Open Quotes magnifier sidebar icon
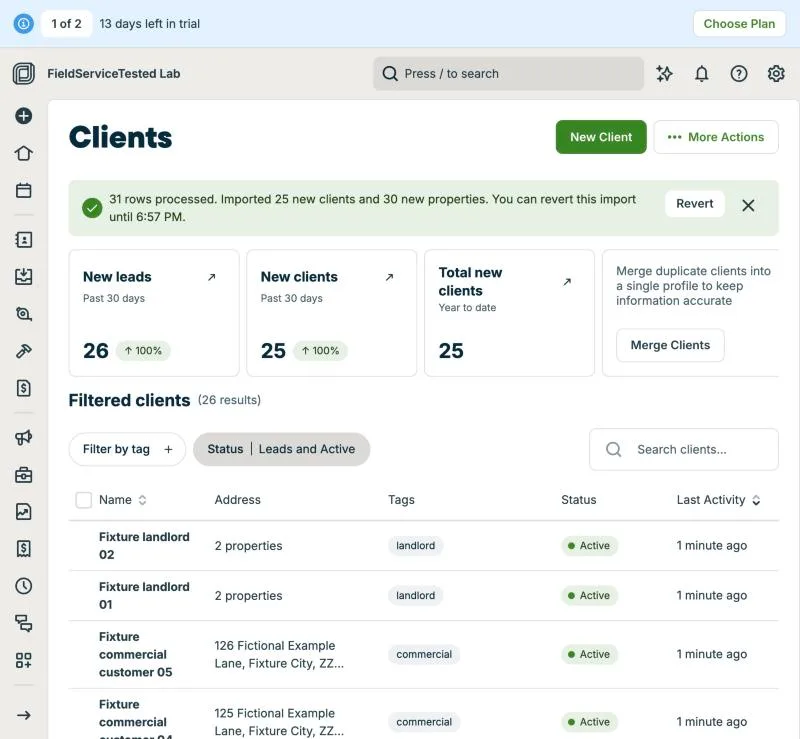 coord(23,314)
